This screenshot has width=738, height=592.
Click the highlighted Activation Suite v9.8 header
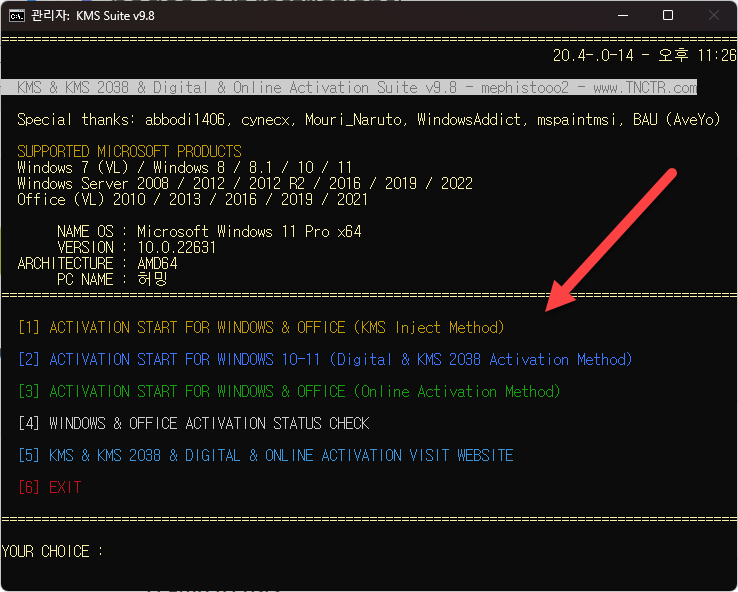(349, 88)
